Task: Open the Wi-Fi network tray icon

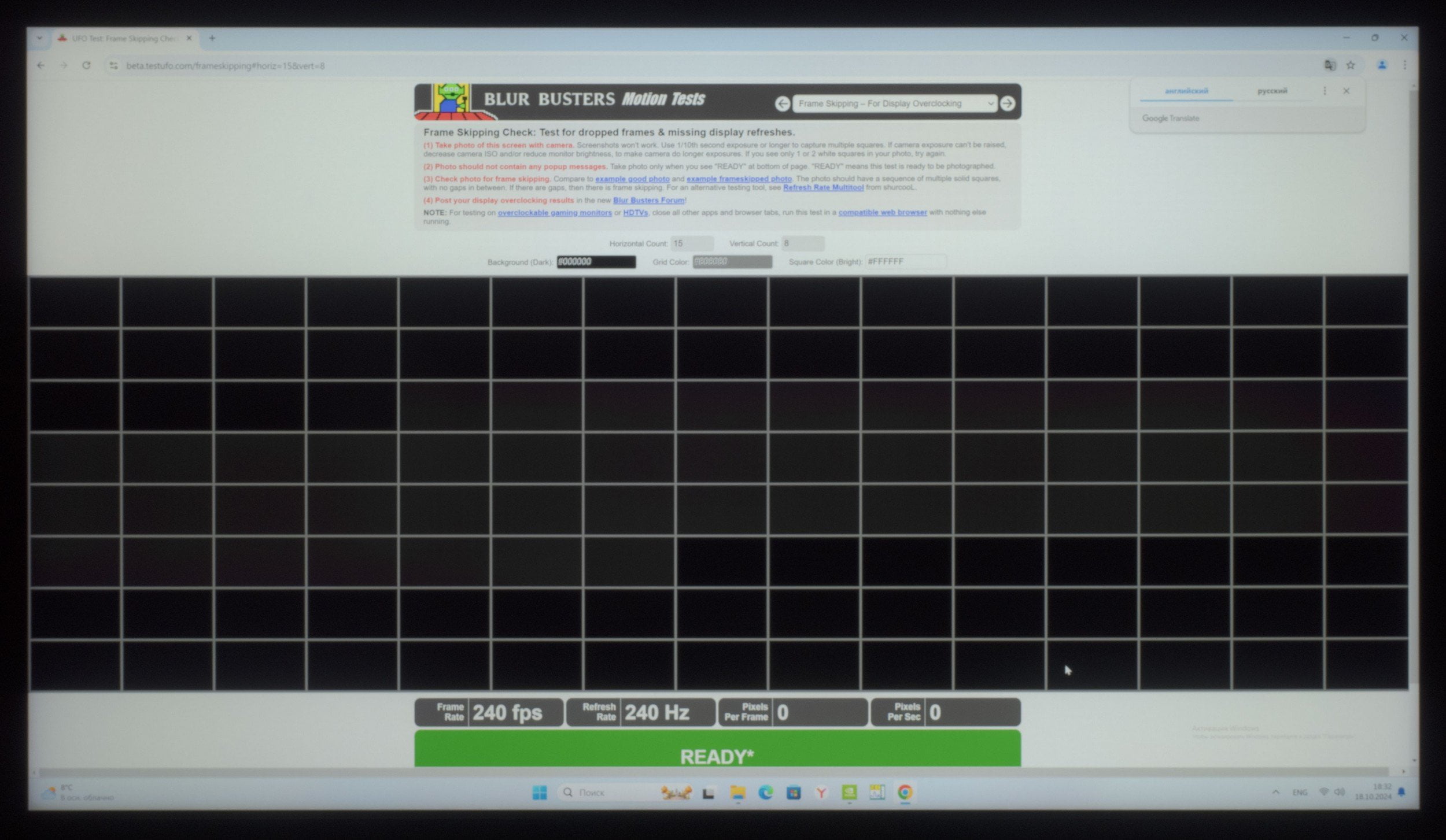Action: [1323, 793]
